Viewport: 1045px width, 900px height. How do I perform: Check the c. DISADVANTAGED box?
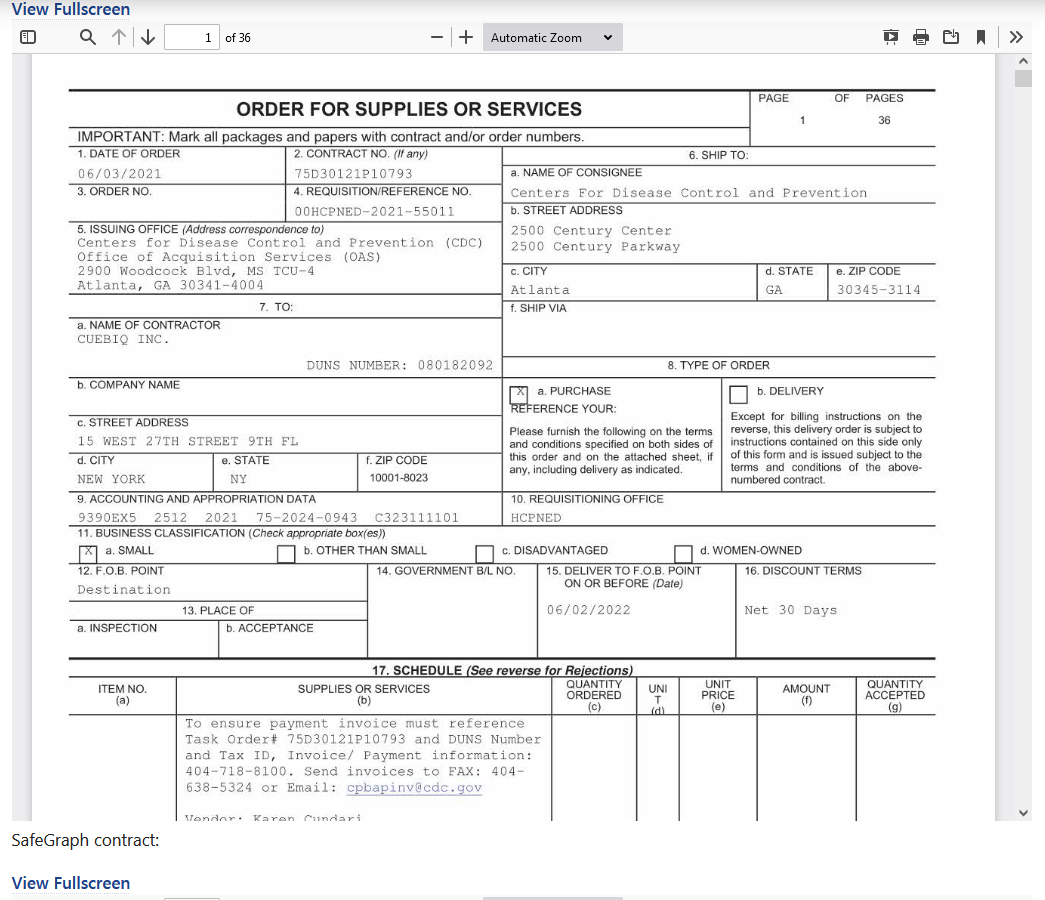(485, 553)
